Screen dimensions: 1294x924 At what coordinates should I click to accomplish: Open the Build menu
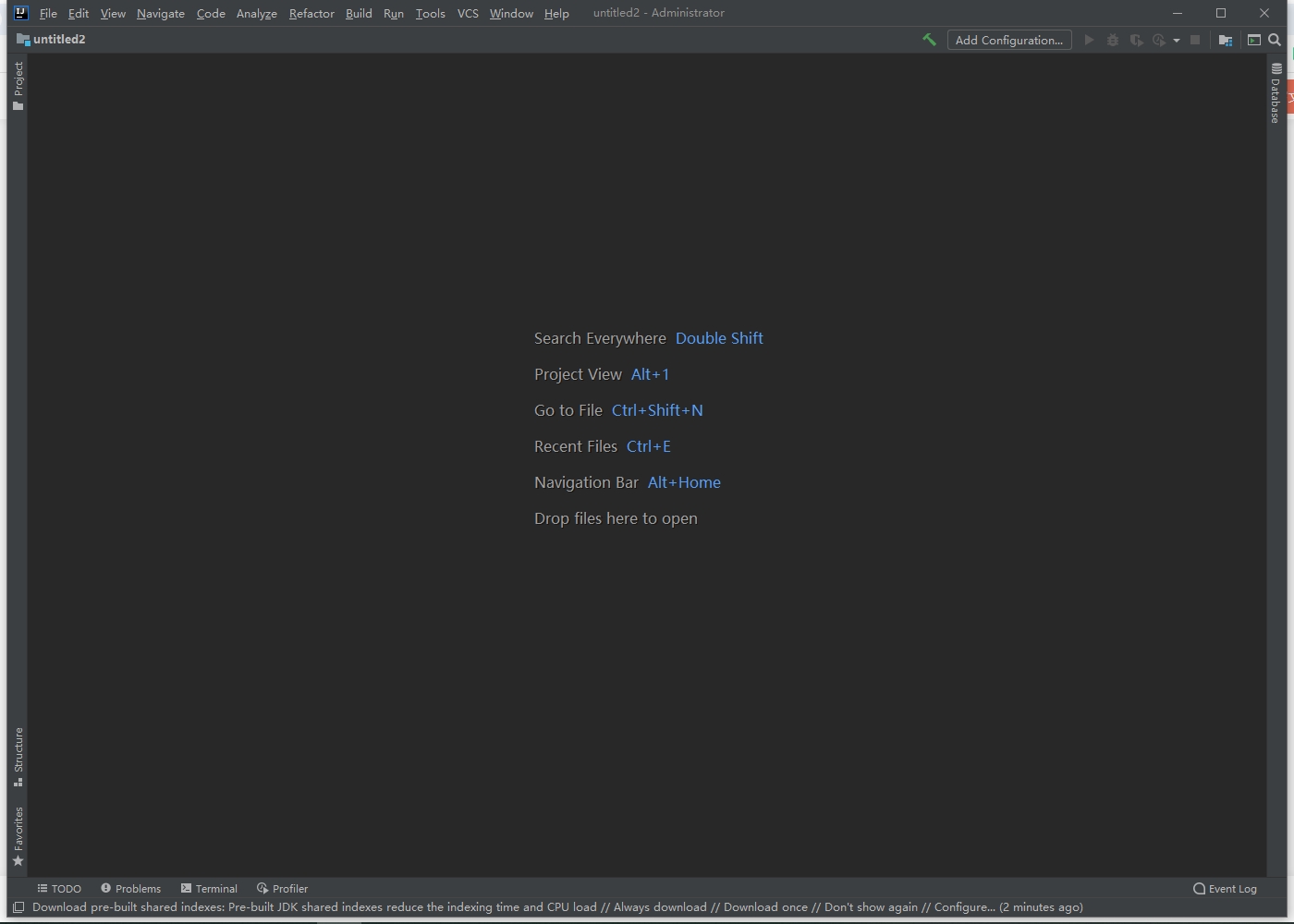coord(359,13)
